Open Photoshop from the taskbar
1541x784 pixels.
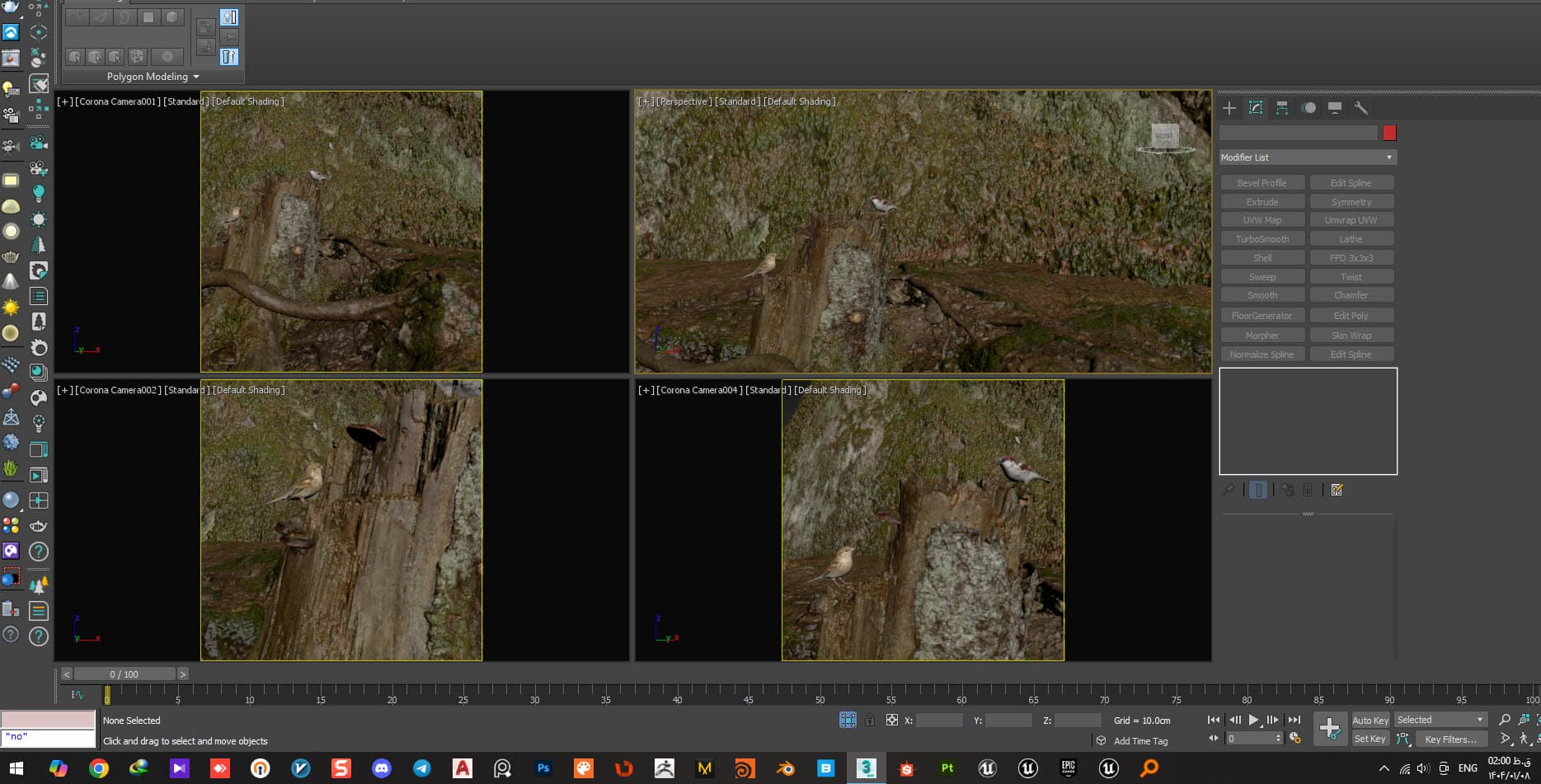point(543,768)
